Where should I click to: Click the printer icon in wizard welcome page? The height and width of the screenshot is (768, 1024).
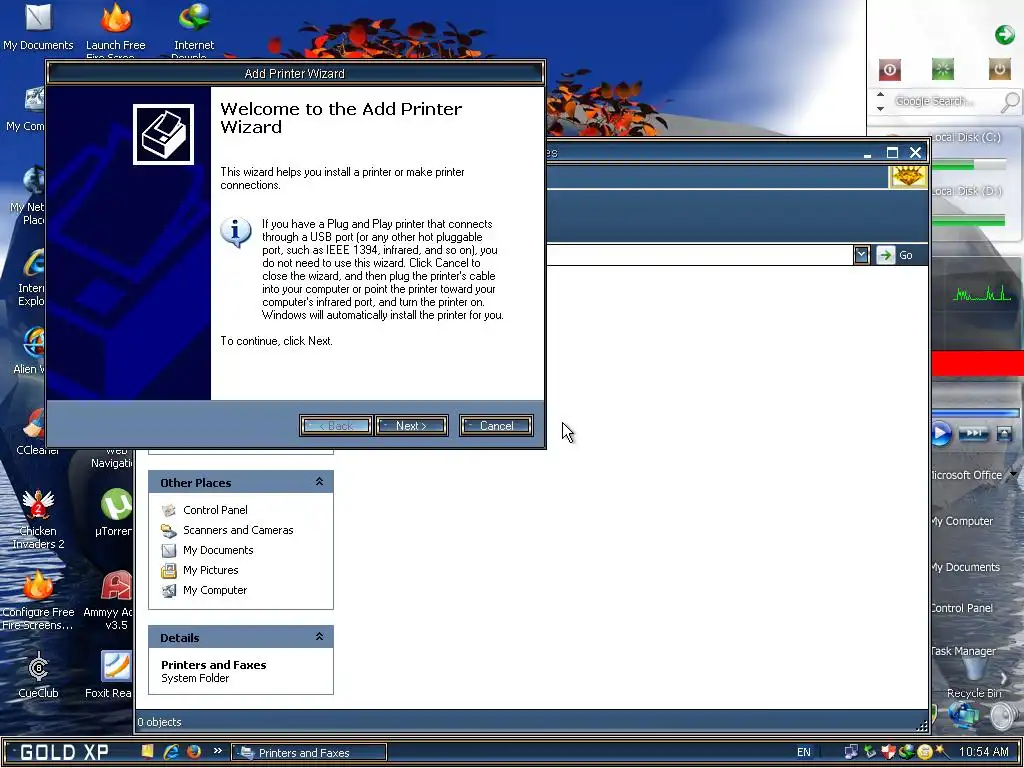163,135
